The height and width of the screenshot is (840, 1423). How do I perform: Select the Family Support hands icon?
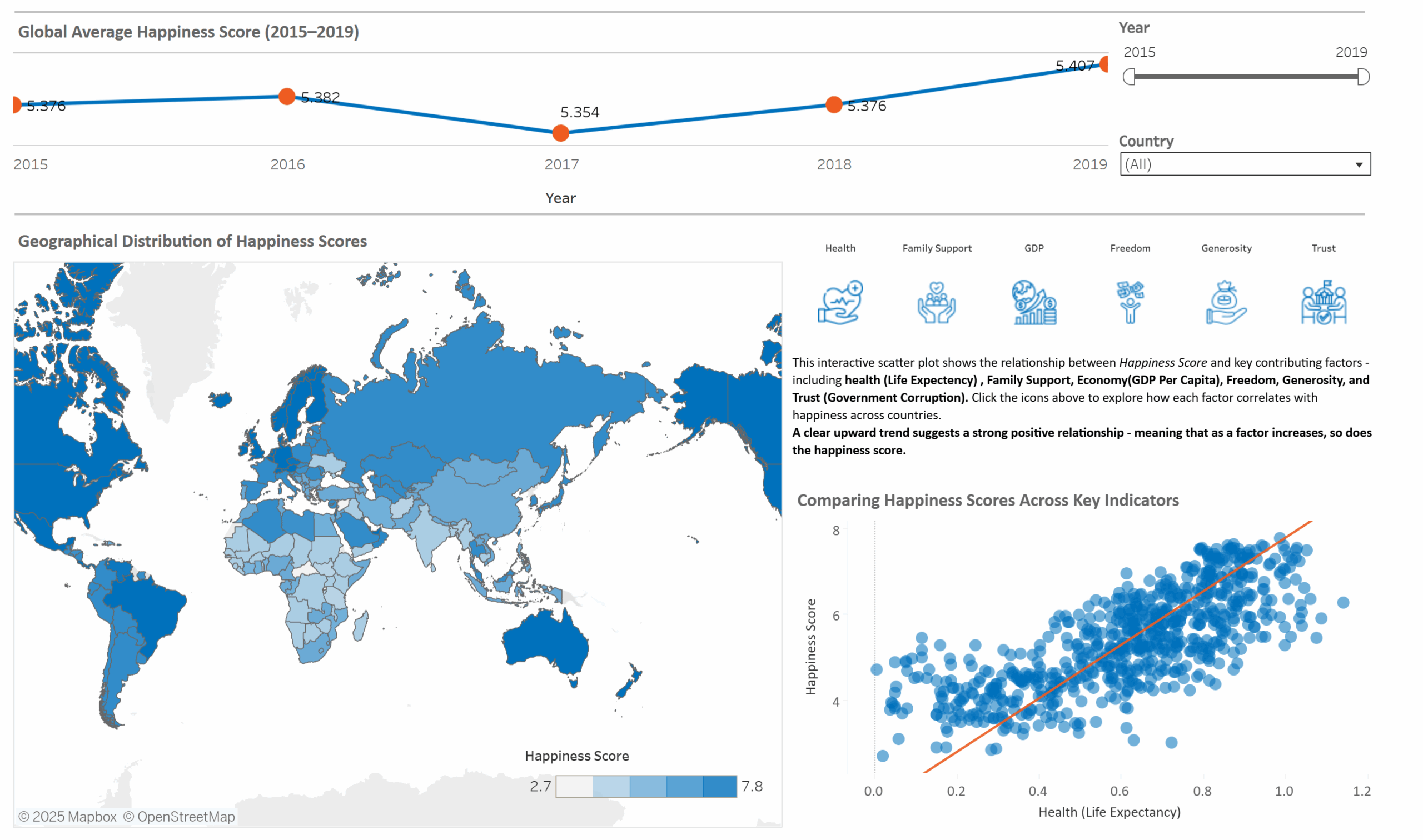click(936, 303)
